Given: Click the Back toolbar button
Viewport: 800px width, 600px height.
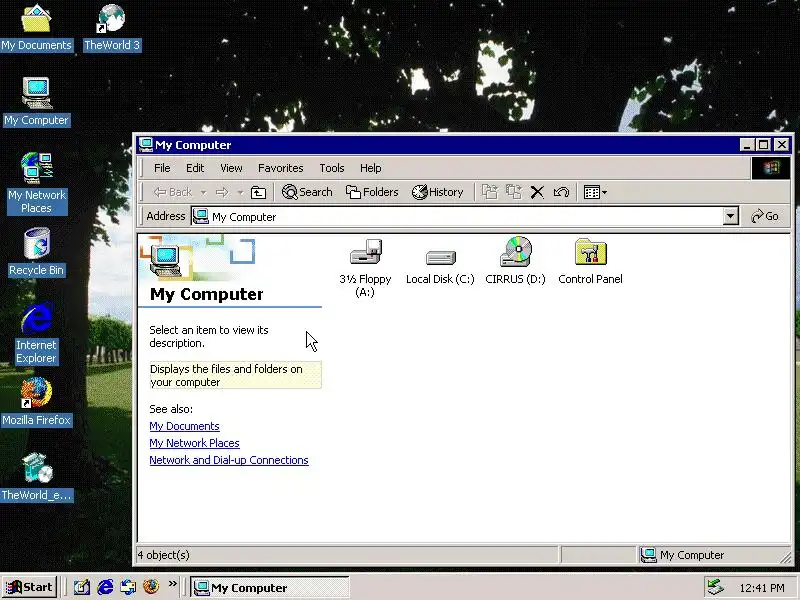Looking at the screenshot, I should click(173, 192).
